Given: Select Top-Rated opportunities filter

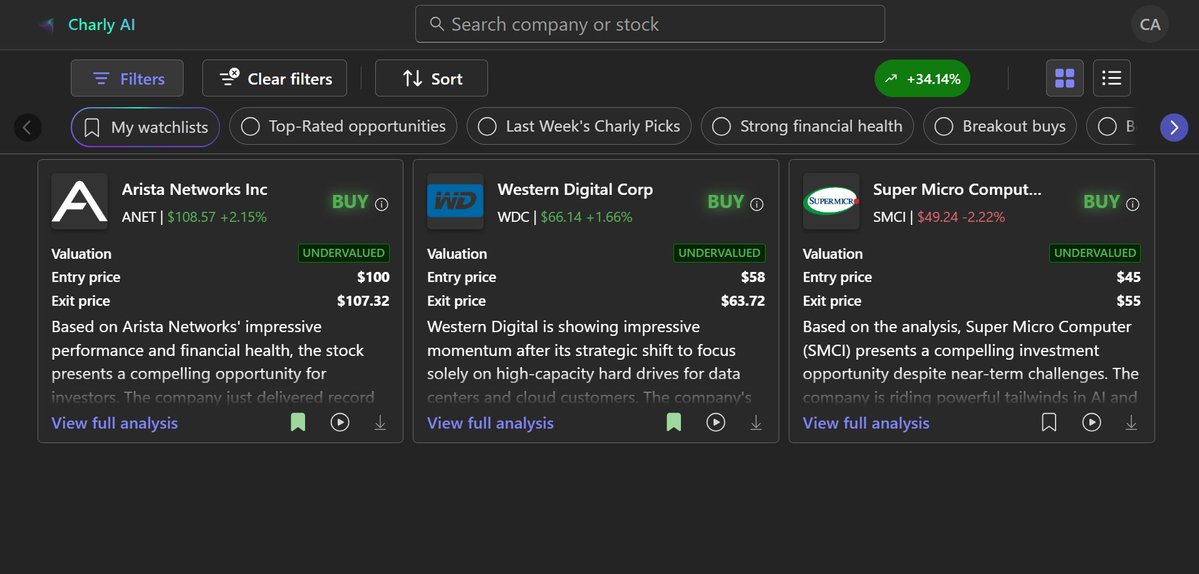Looking at the screenshot, I should [343, 126].
